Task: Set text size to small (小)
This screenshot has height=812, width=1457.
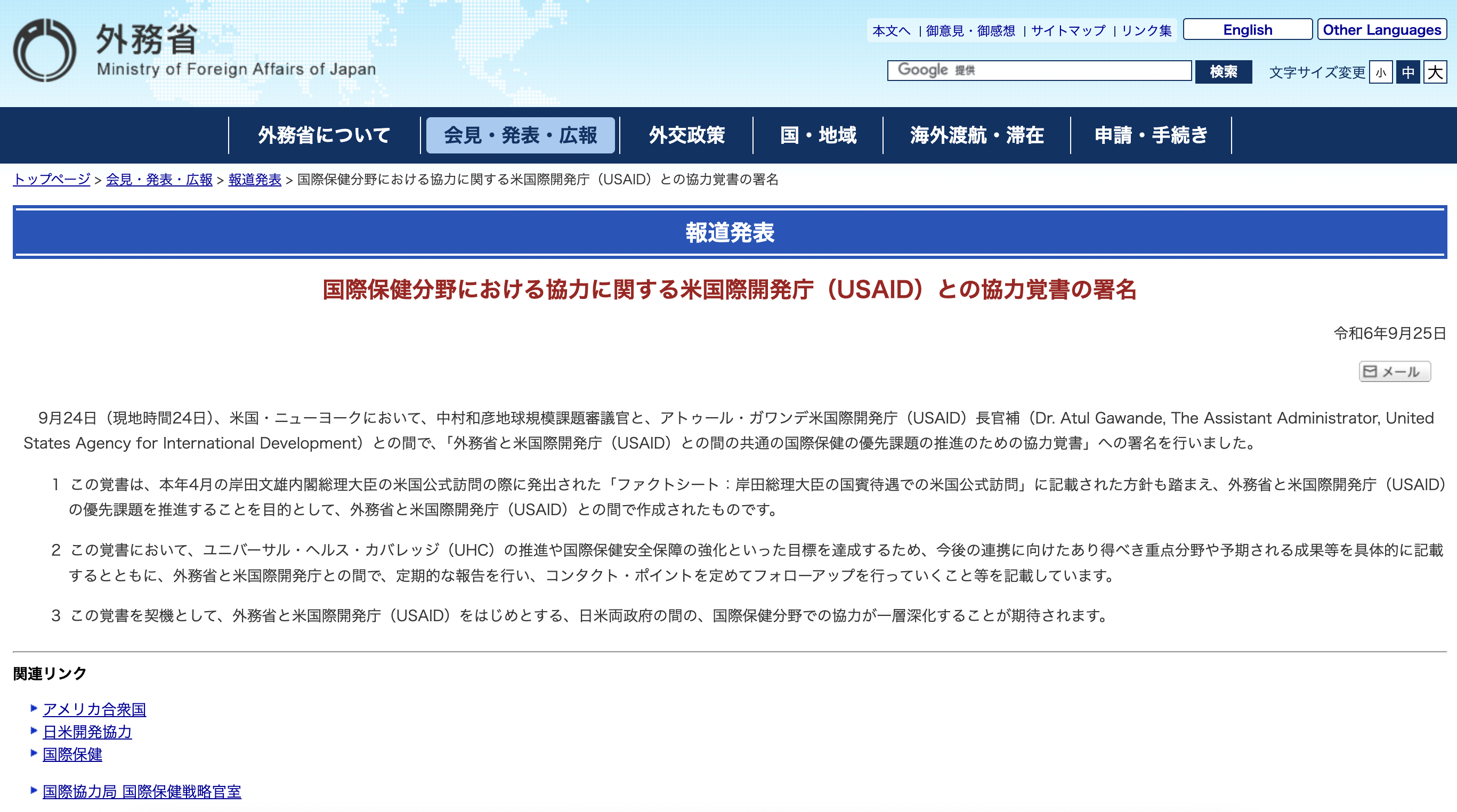Action: (1381, 72)
